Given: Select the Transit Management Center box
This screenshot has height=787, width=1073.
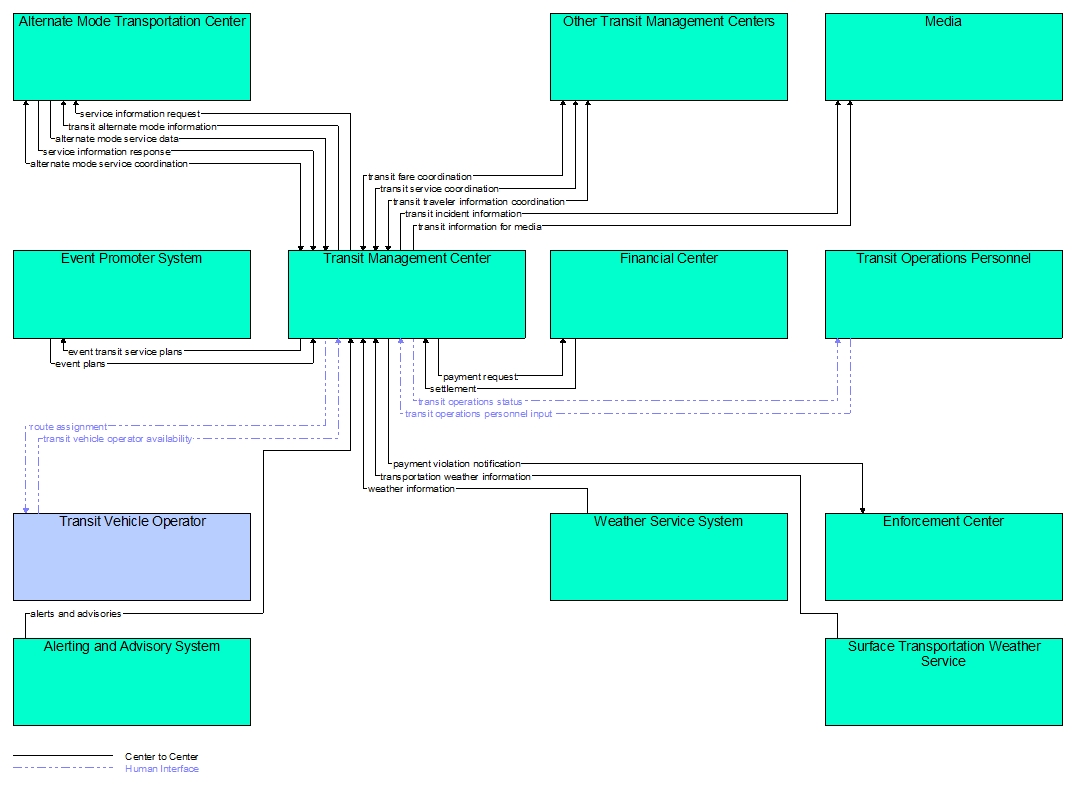Looking at the screenshot, I should tap(406, 294).
